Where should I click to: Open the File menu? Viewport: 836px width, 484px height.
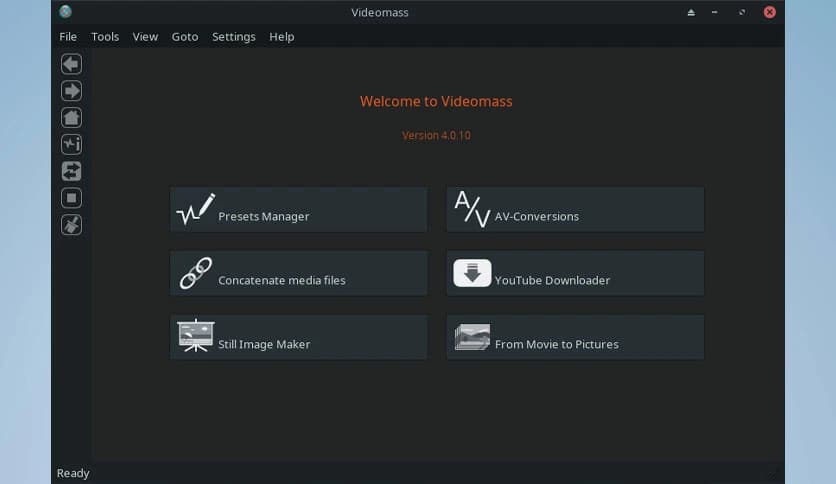(x=68, y=37)
